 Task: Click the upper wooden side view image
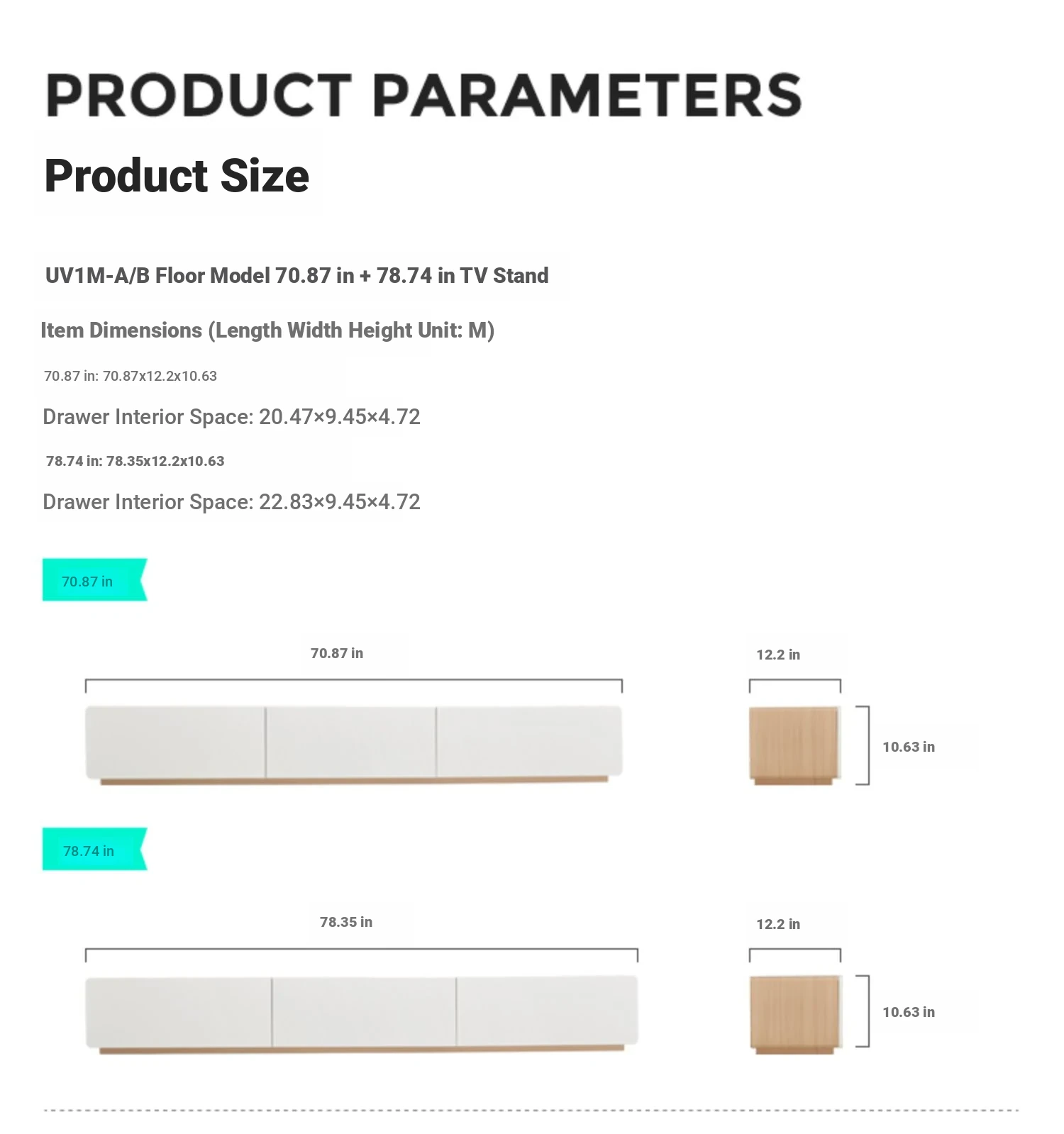[x=794, y=745]
